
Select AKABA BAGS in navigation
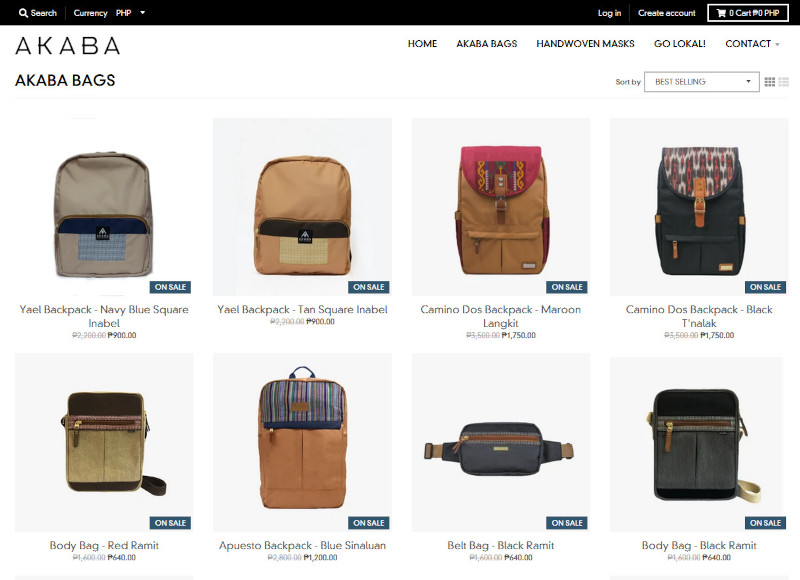click(486, 44)
